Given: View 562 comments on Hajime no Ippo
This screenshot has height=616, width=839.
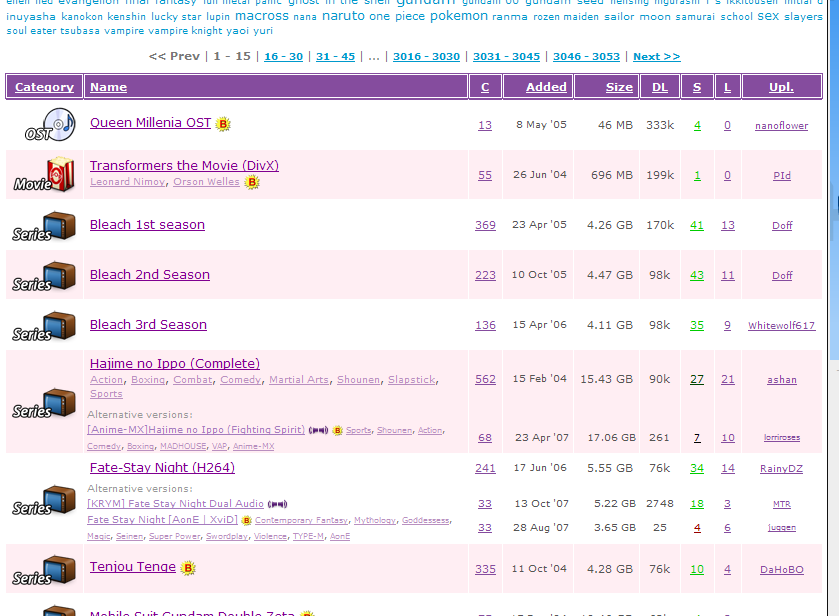Looking at the screenshot, I should tap(485, 379).
